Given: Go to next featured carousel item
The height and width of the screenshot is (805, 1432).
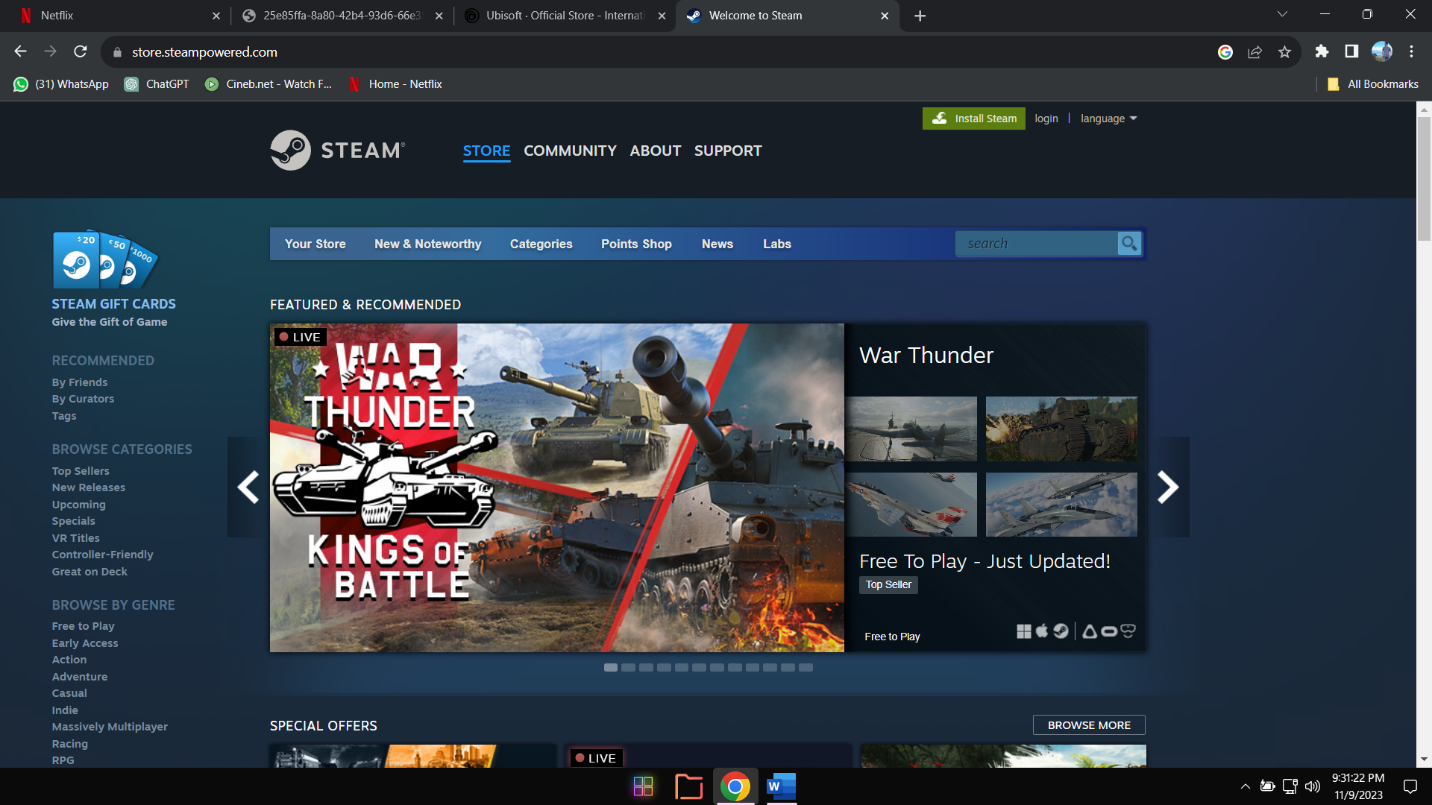Looking at the screenshot, I should pyautogui.click(x=1167, y=487).
